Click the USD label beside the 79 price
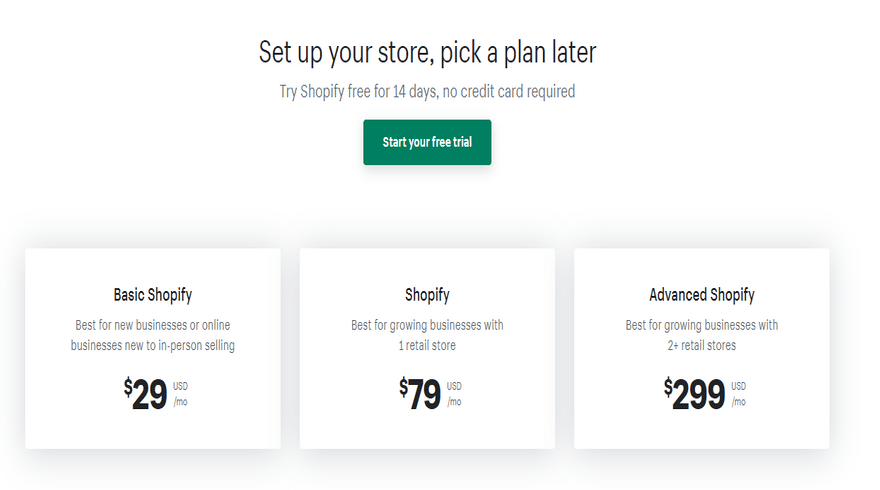The width and height of the screenshot is (880, 490). pyautogui.click(x=454, y=386)
